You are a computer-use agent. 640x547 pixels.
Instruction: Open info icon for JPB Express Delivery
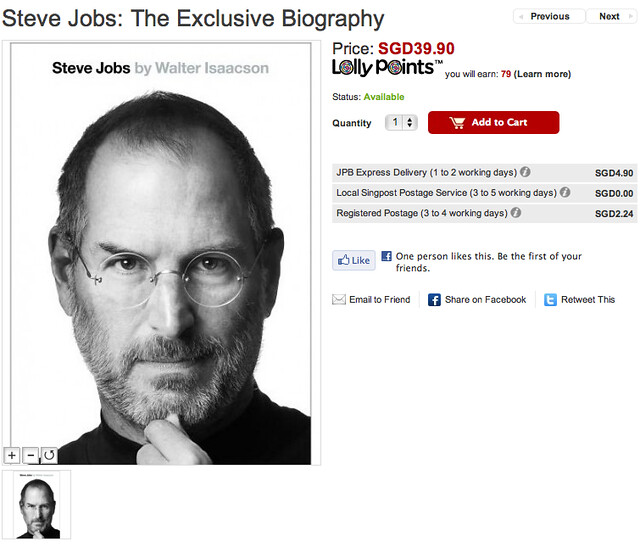point(525,172)
